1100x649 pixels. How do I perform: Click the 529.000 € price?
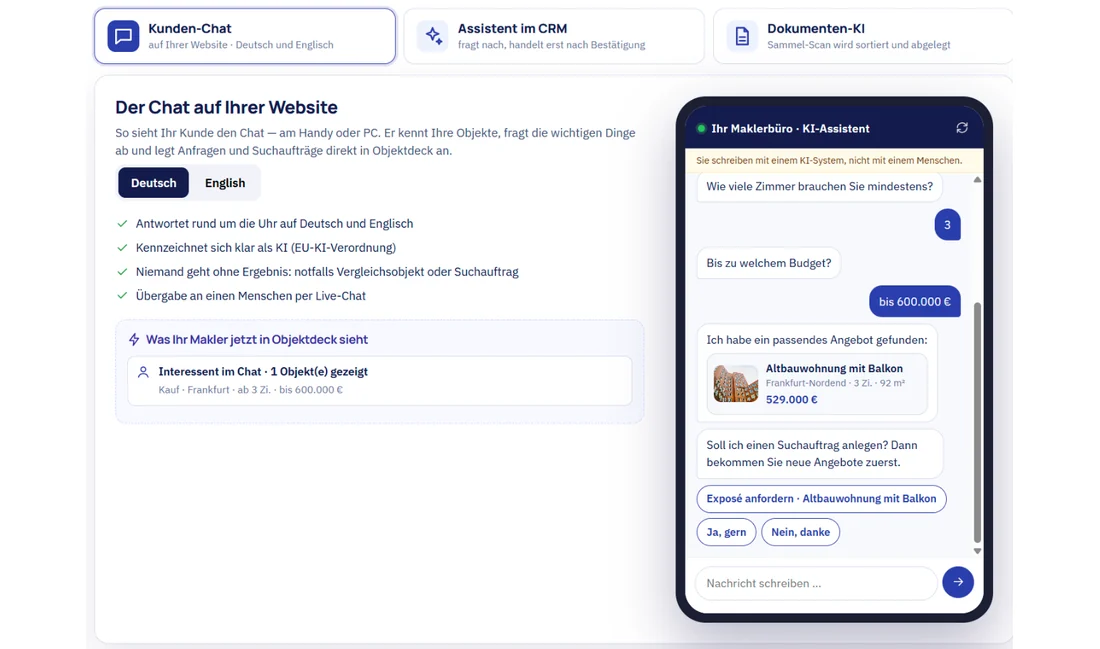click(x=791, y=399)
